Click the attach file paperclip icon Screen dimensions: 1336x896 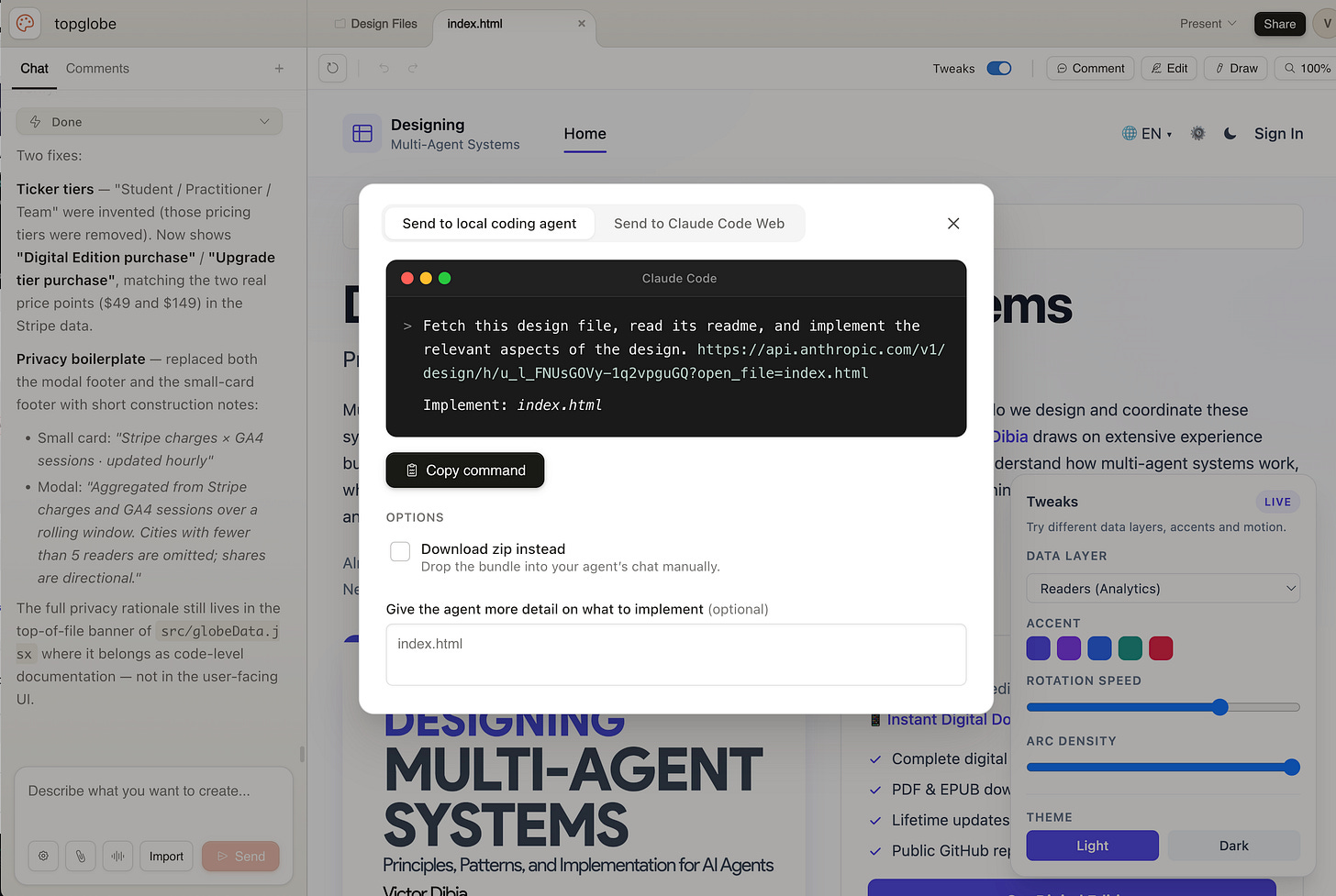[x=81, y=857]
